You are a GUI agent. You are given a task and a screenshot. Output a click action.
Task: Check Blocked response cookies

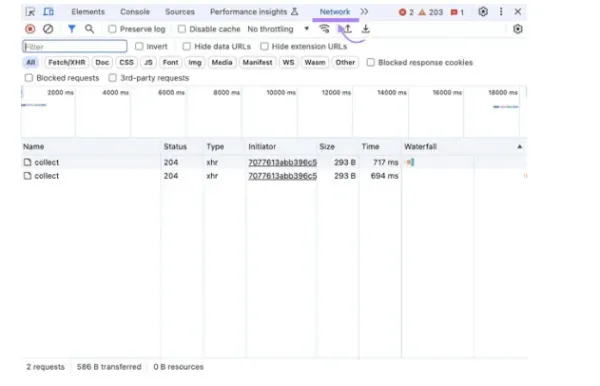(370, 62)
